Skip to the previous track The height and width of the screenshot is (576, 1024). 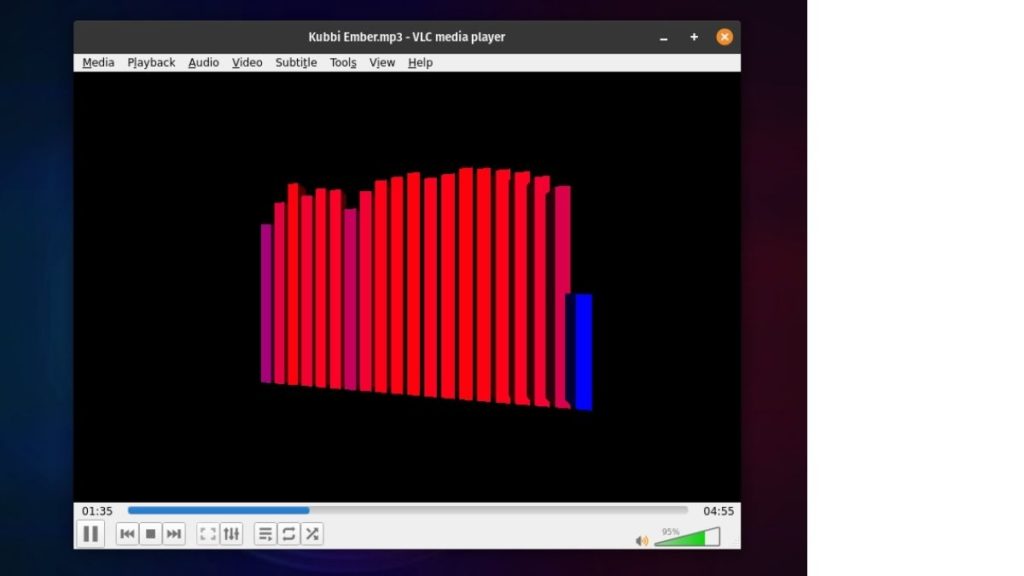[x=127, y=534]
